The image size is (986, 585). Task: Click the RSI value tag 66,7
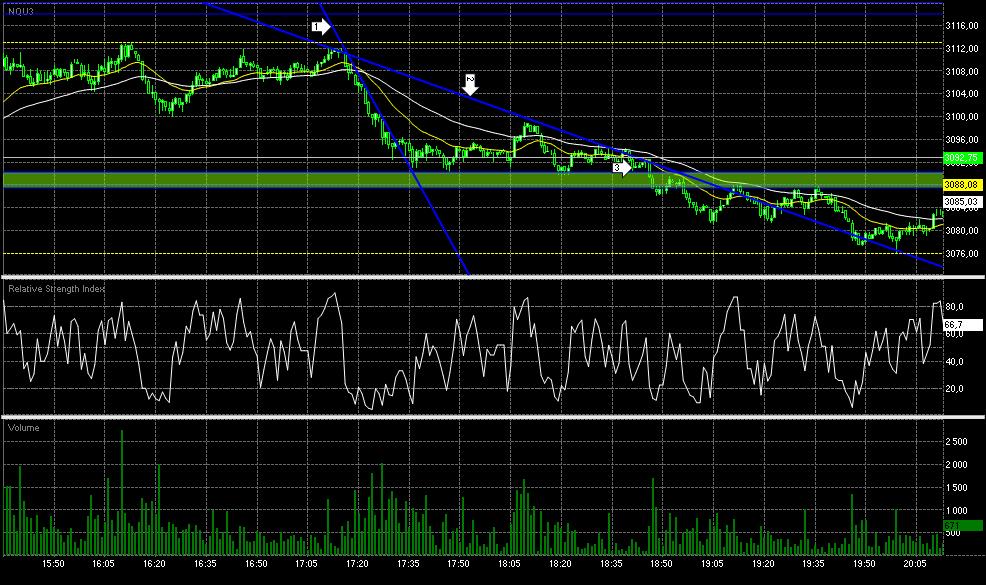click(x=962, y=325)
